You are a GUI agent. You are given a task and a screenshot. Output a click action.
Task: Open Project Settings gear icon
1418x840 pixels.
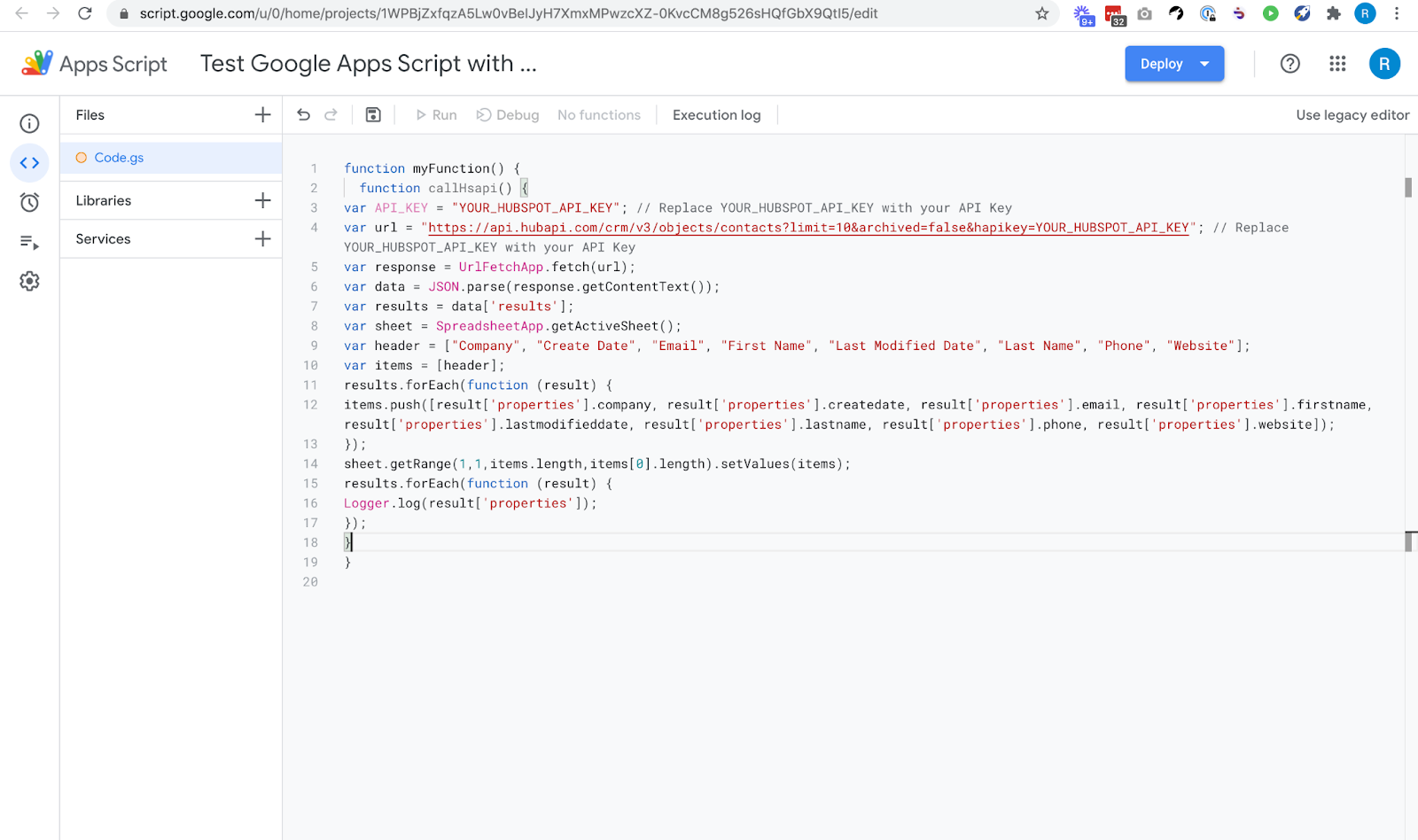(x=29, y=281)
